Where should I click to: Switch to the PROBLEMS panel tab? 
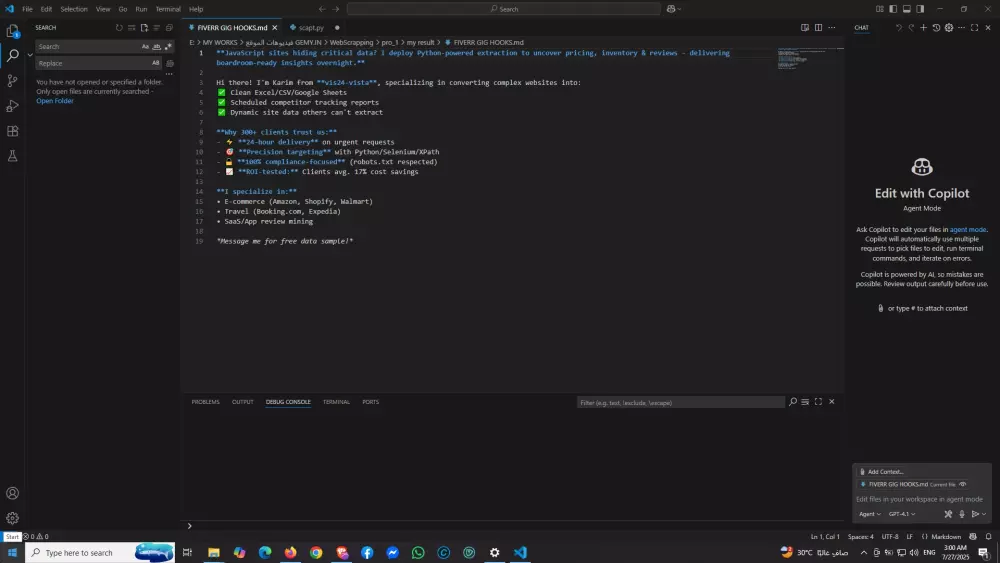click(205, 402)
